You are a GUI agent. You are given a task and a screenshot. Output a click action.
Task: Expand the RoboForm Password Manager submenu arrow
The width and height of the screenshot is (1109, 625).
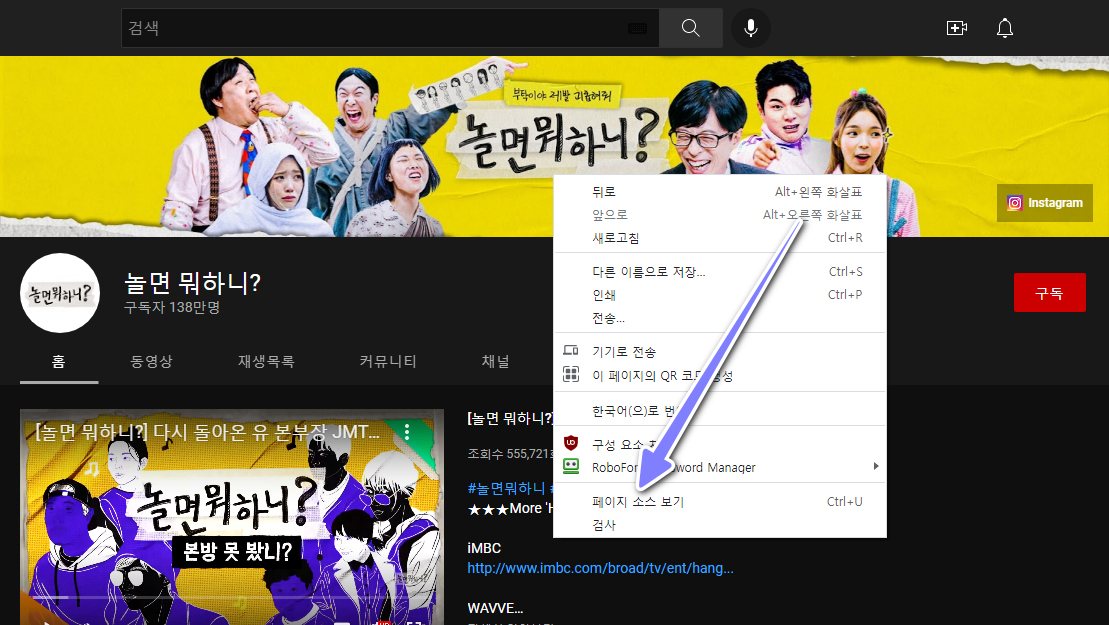tap(876, 466)
